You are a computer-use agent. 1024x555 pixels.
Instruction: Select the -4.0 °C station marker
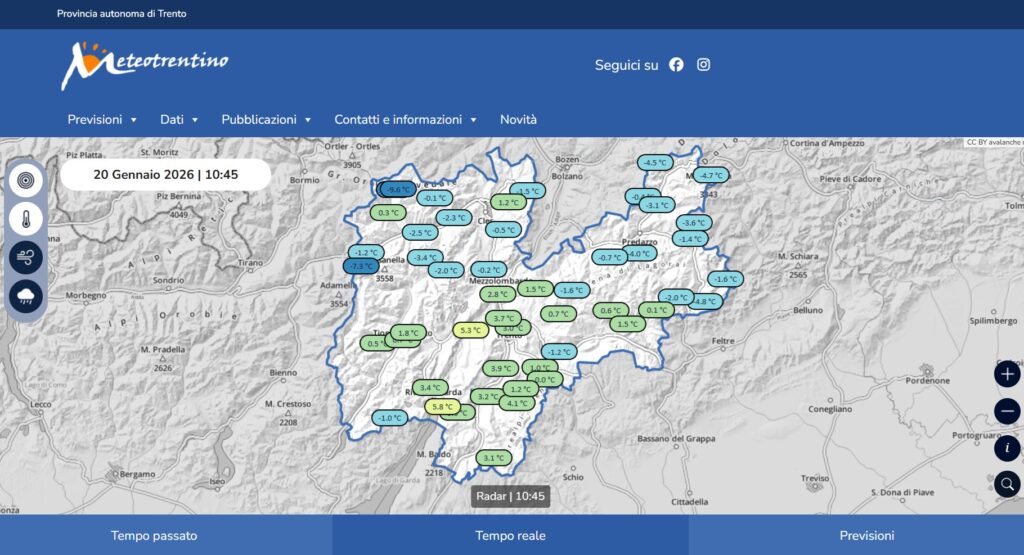click(639, 253)
